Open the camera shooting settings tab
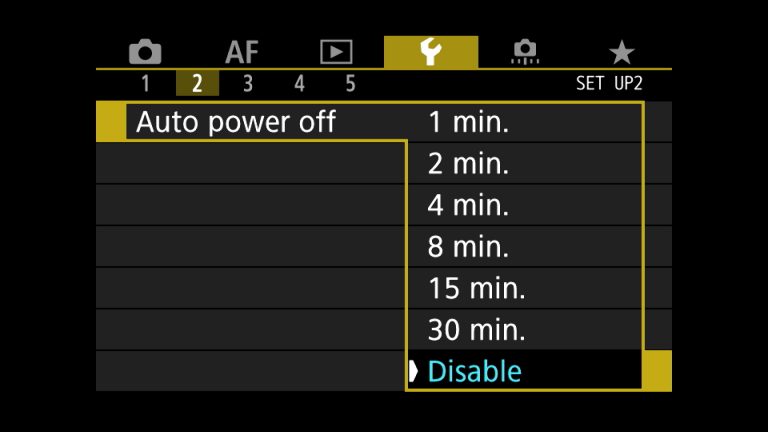 [x=145, y=52]
